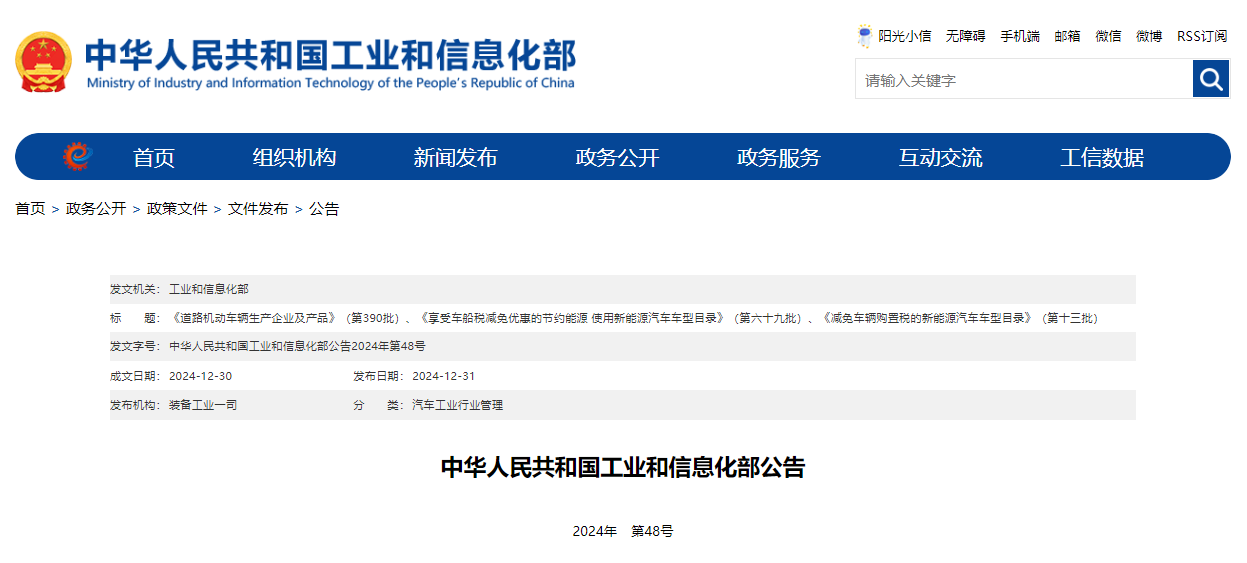The height and width of the screenshot is (563, 1247).
Task: Open the 首页 main navigation item
Action: click(x=154, y=158)
